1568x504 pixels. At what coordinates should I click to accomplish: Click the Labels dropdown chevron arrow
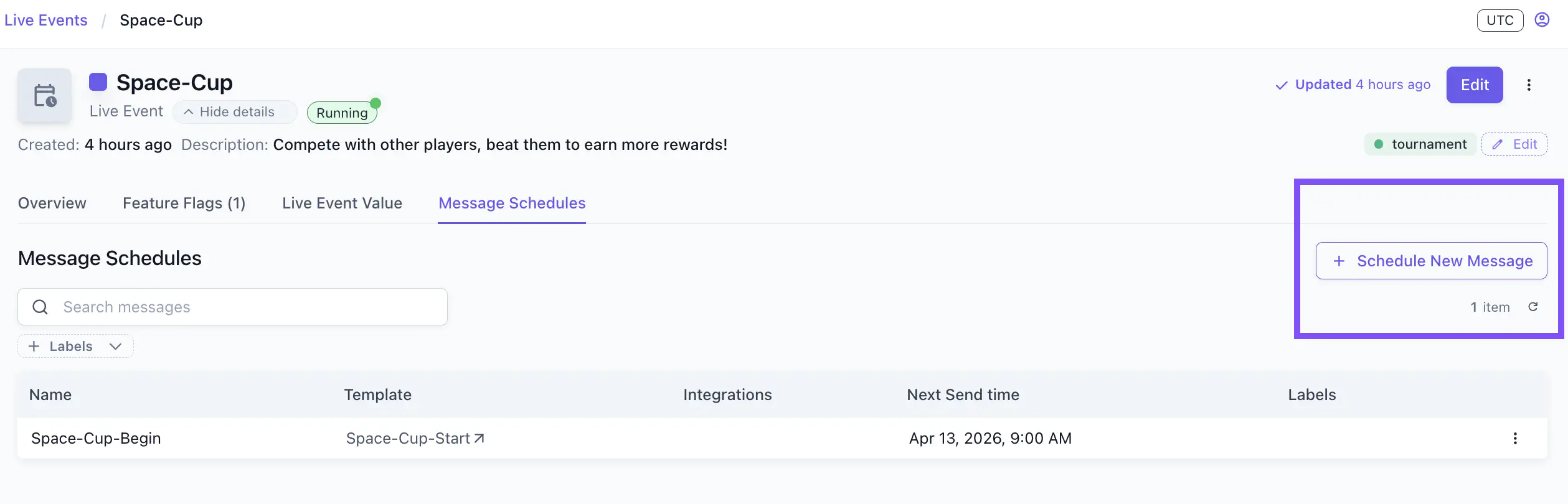click(x=115, y=347)
